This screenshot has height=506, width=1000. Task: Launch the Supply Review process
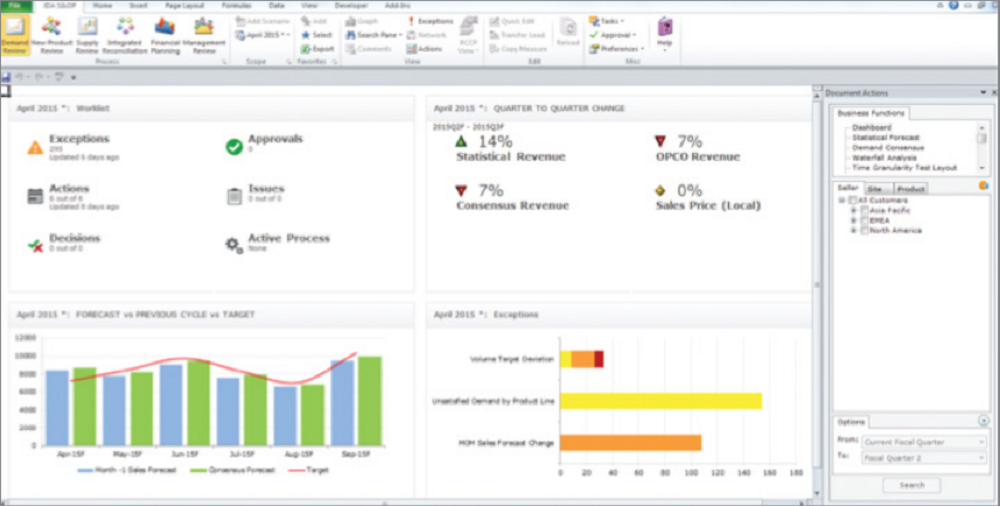pyautogui.click(x=88, y=34)
